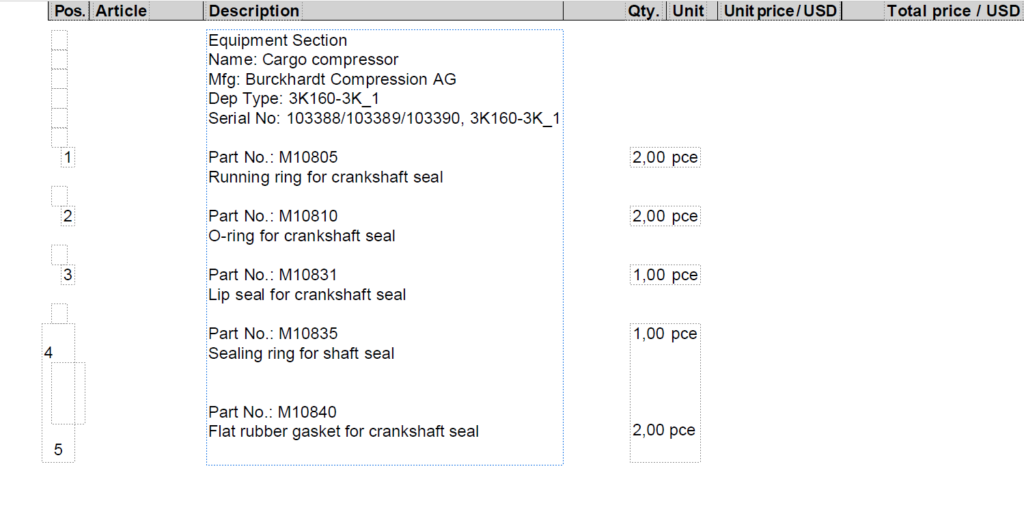Viewport: 1024px width, 514px height.
Task: Click Part No. M10810 entry
Action: (x=273, y=216)
